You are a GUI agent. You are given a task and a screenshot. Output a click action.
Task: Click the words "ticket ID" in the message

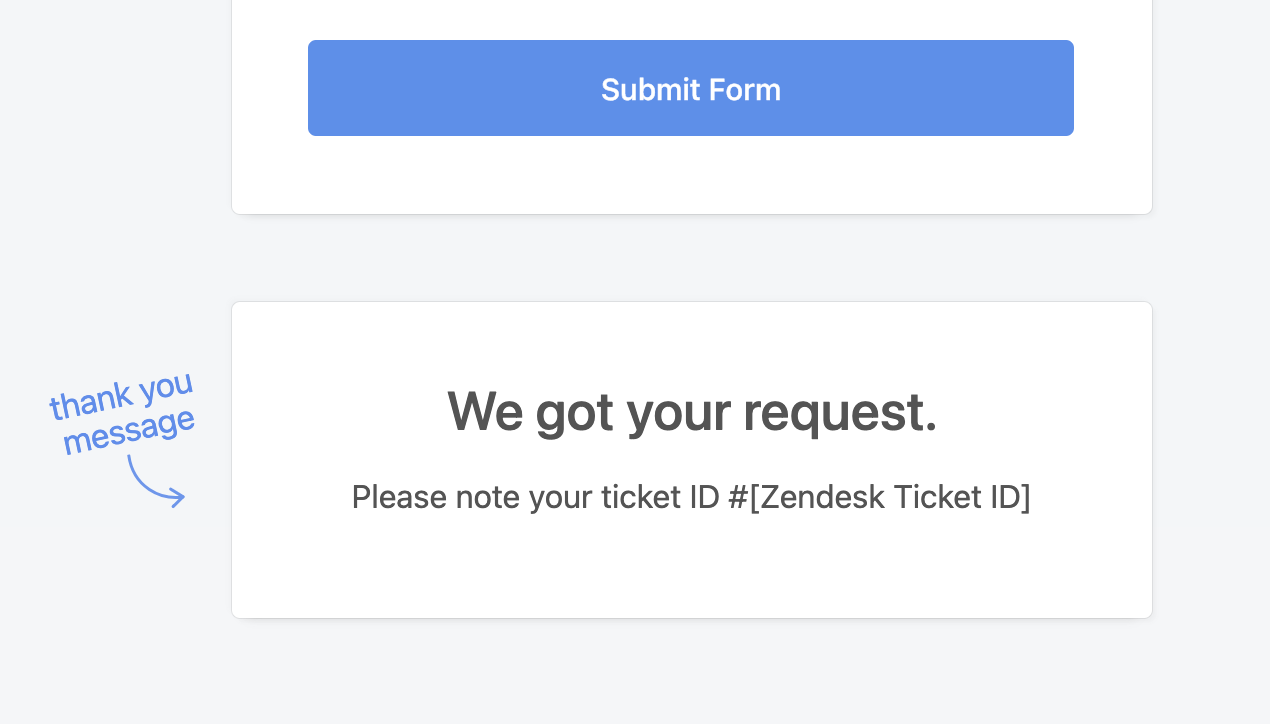click(x=660, y=497)
